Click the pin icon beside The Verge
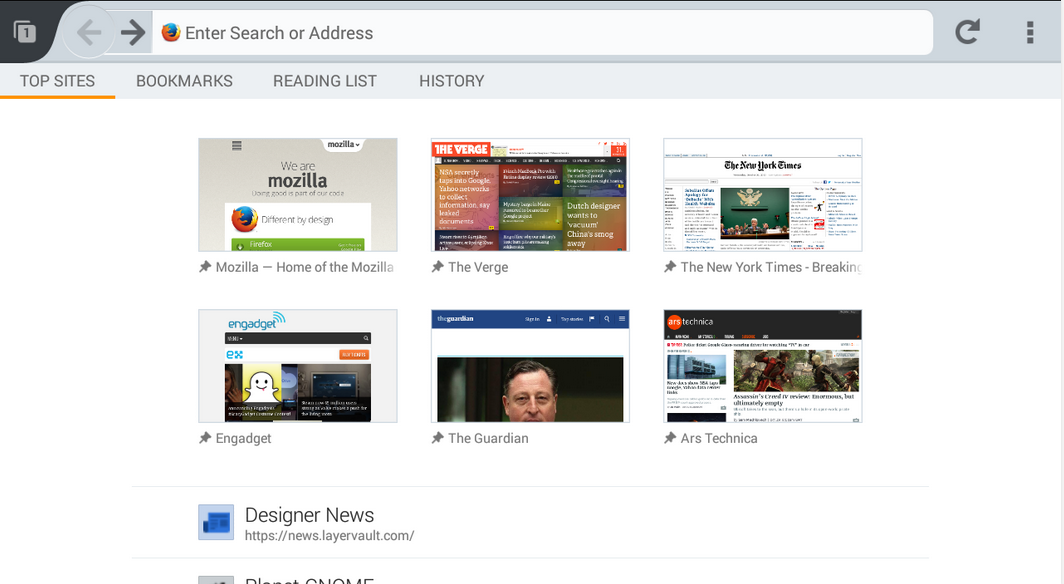This screenshot has height=584, width=1064. 437,267
